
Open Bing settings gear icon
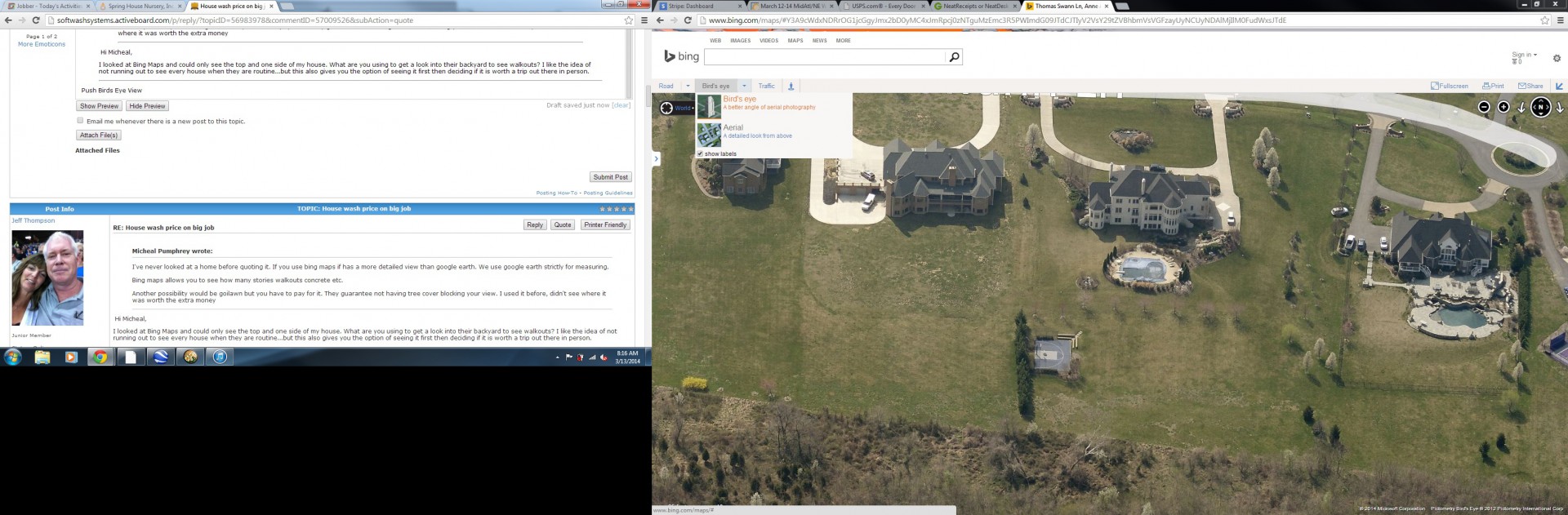pyautogui.click(x=1556, y=58)
